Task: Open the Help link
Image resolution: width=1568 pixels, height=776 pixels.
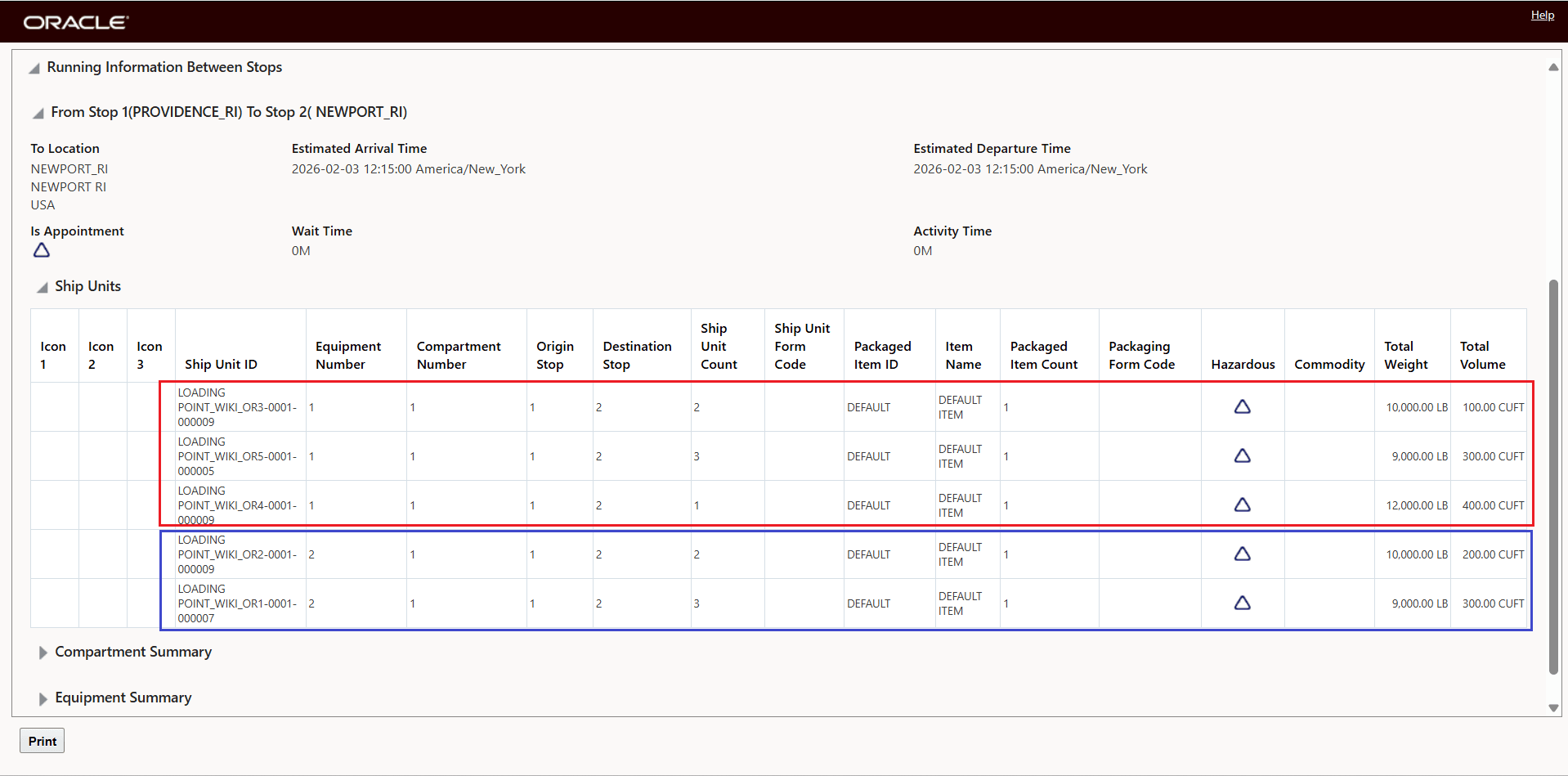Action: (1542, 15)
